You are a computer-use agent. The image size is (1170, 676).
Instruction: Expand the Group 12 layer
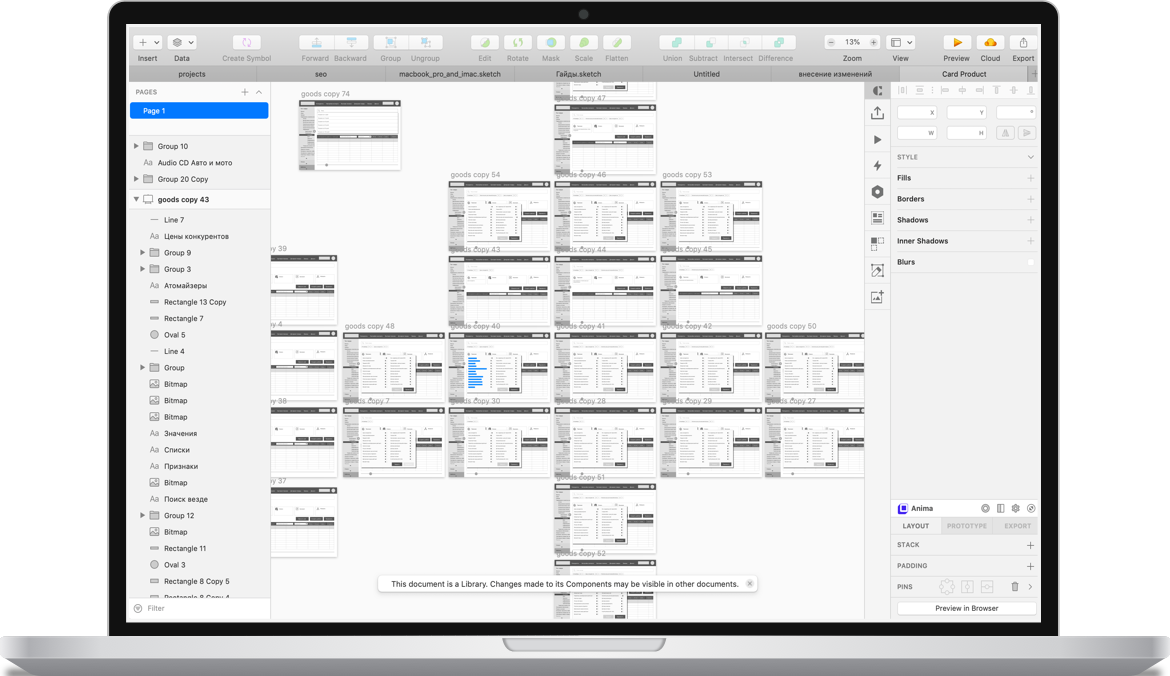(x=143, y=515)
